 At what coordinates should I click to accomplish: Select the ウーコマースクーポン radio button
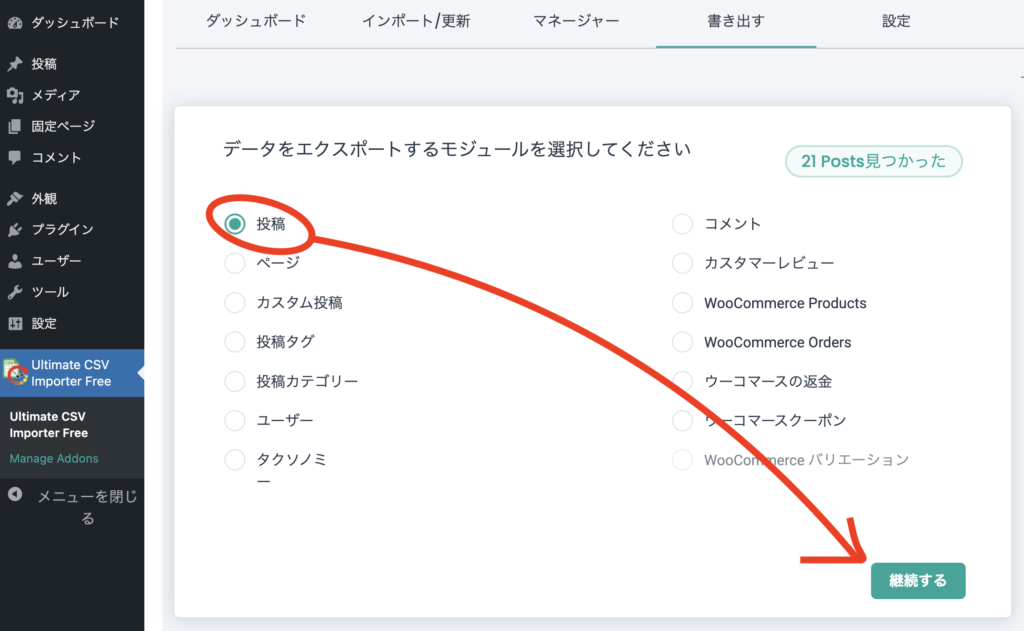point(682,420)
